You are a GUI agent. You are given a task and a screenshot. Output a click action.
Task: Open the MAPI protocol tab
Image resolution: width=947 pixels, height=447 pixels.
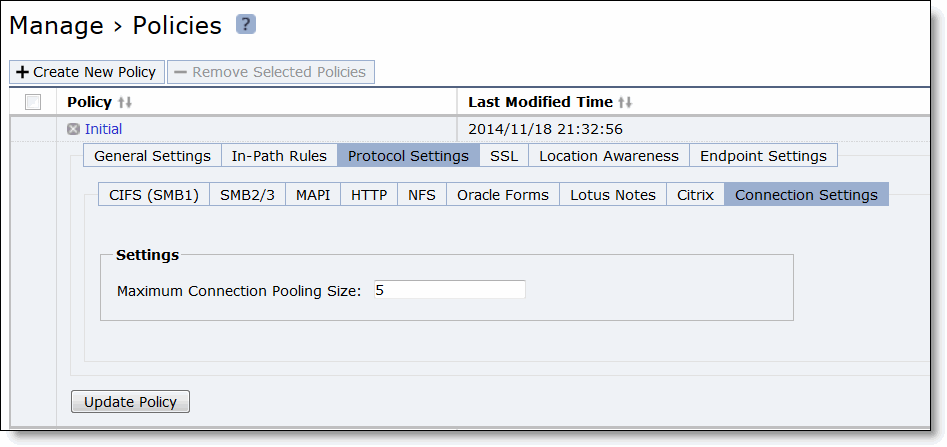[313, 195]
